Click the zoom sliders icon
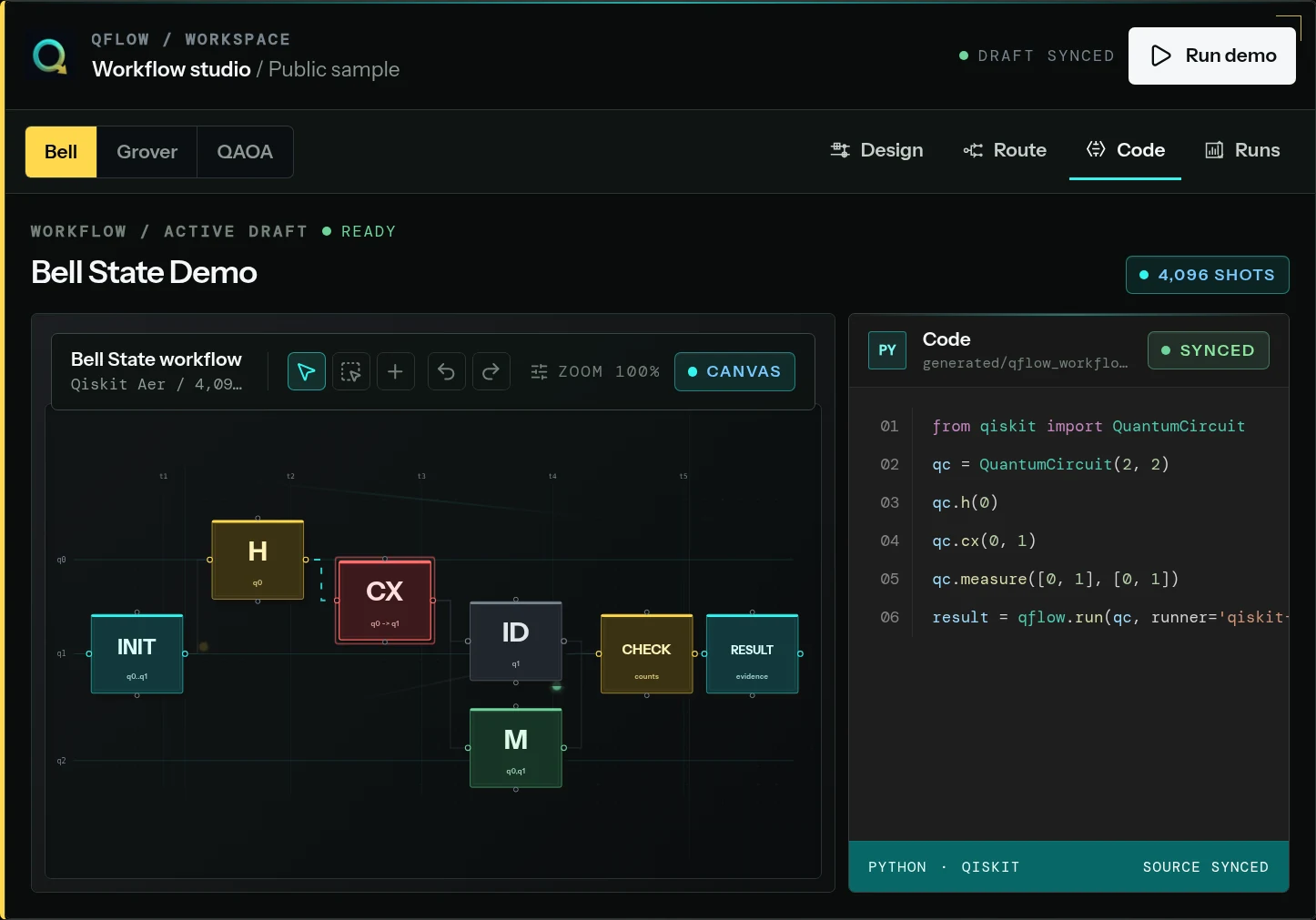This screenshot has height=920, width=1316. [x=539, y=371]
